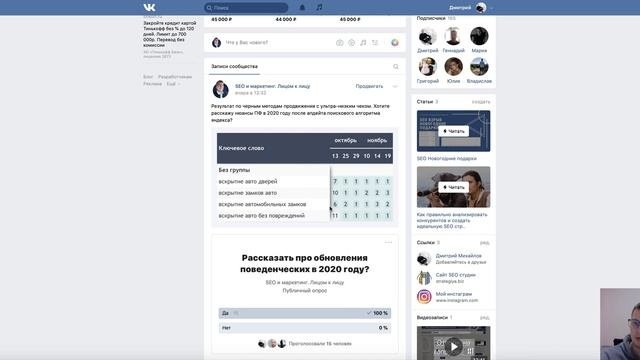Open the 'Блог' footer link
This screenshot has height=360, width=640.
[x=148, y=77]
